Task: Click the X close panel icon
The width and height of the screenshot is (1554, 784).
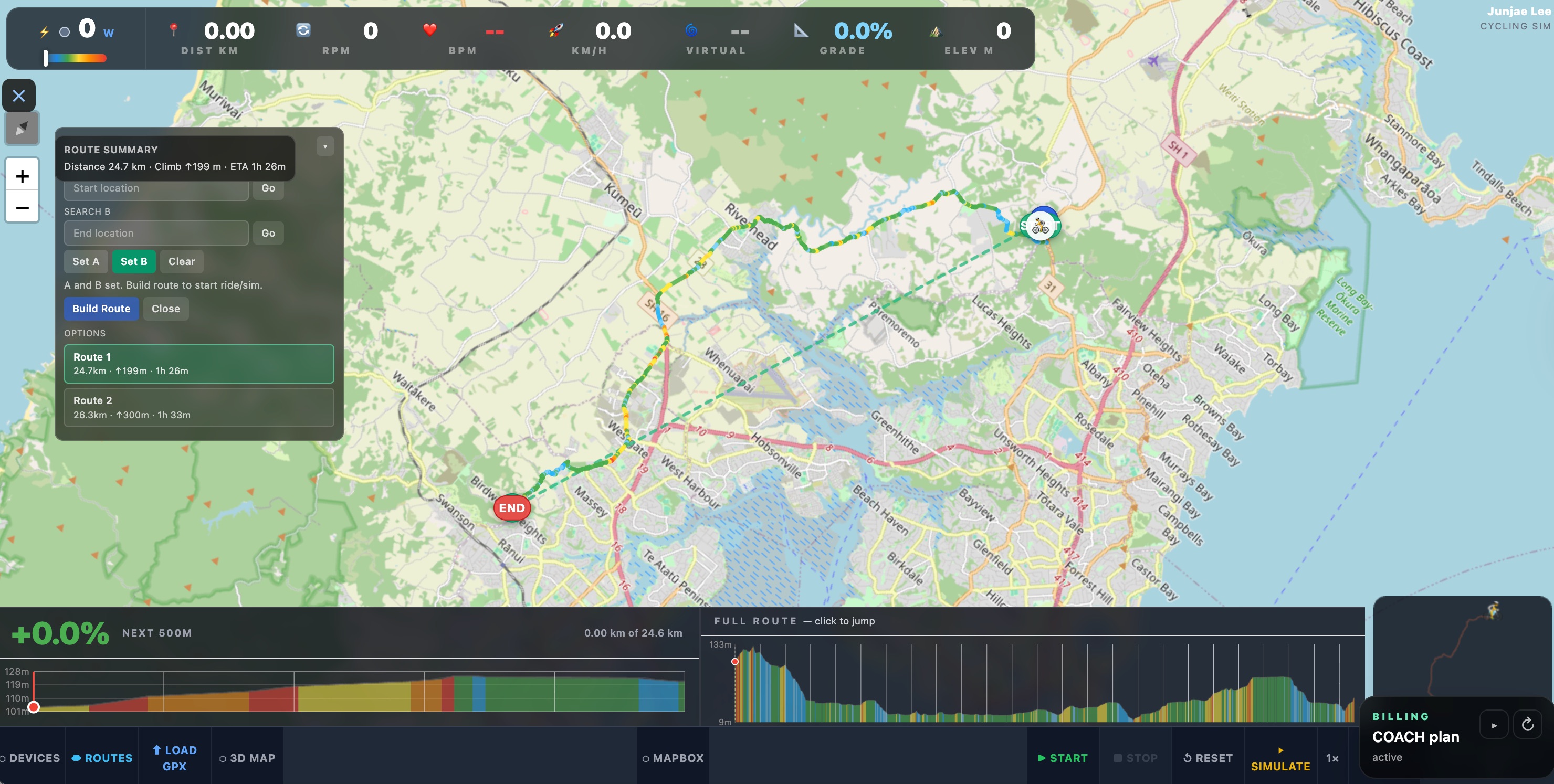Action: (19, 96)
